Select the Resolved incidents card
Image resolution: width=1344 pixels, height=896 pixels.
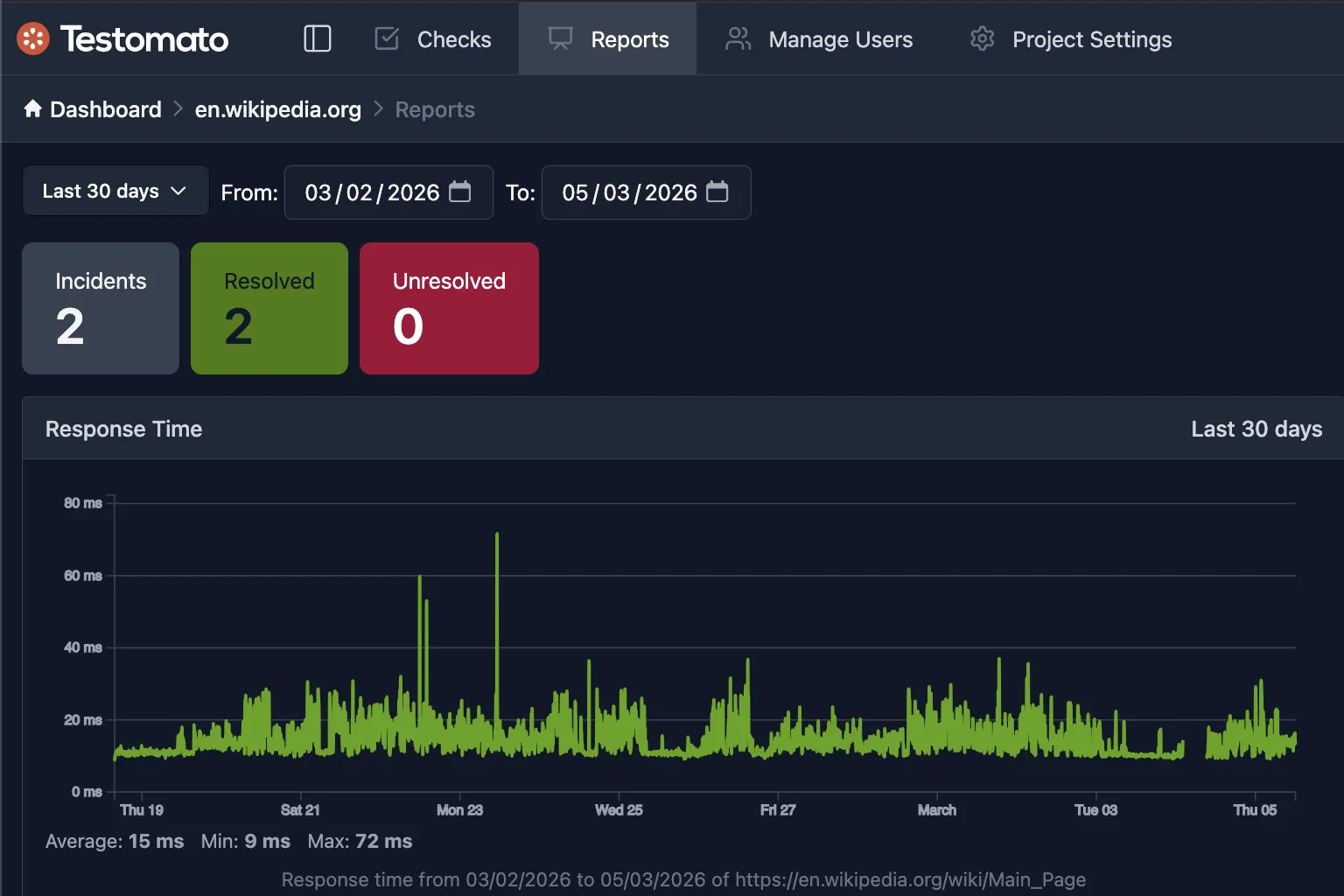[x=269, y=308]
